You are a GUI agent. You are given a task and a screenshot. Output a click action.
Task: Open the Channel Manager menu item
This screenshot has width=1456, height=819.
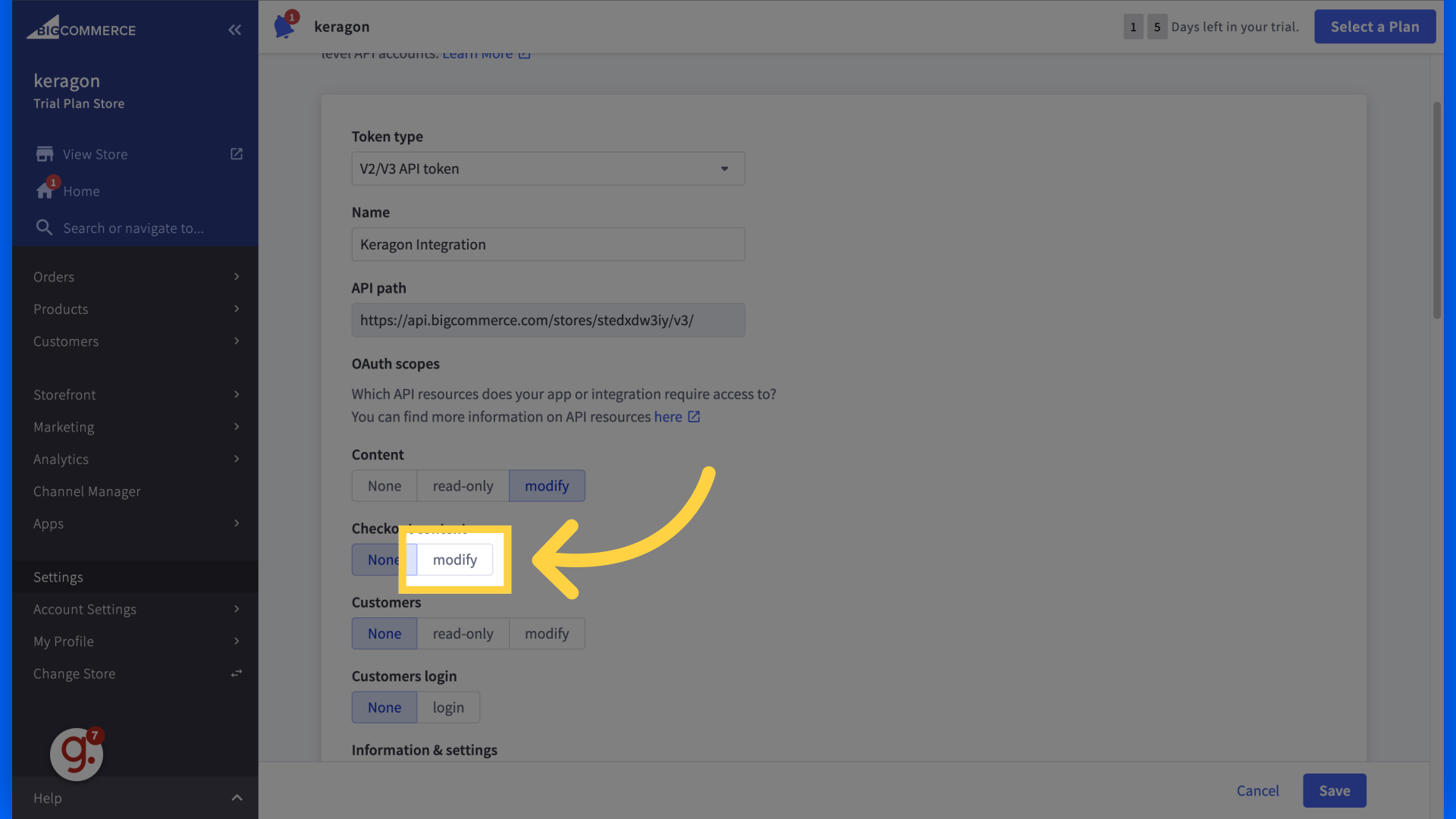86,491
